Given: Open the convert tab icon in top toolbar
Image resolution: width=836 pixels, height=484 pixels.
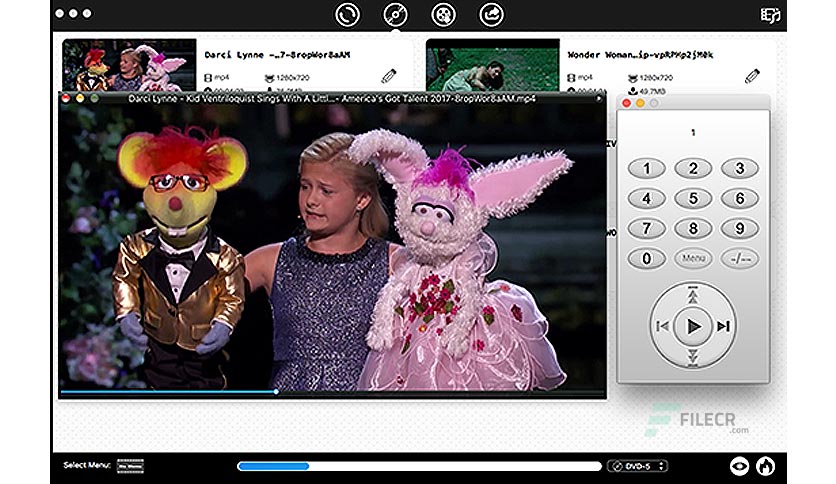Looking at the screenshot, I should (347, 14).
